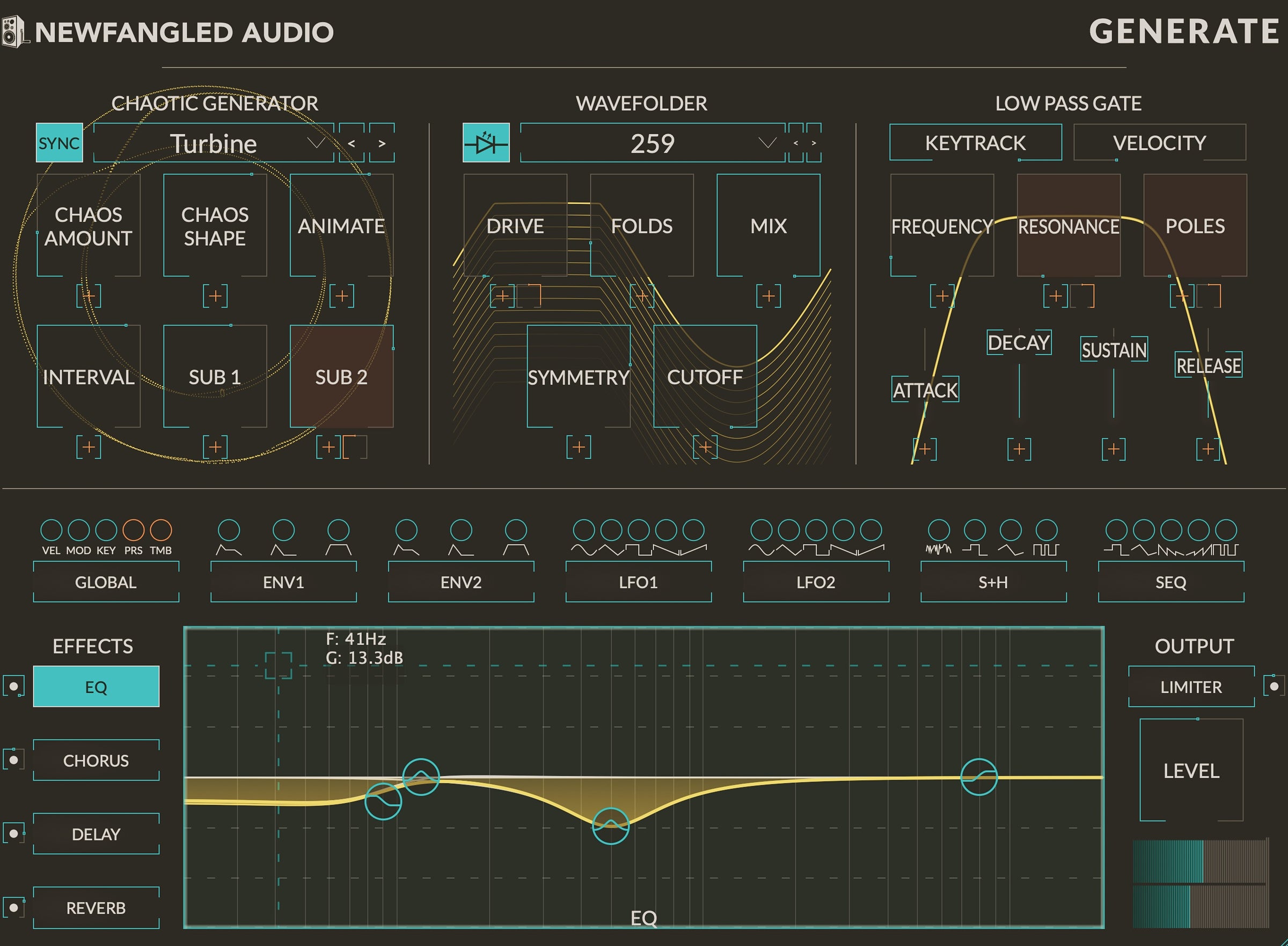This screenshot has width=1288, height=946.
Task: Open the CHORUS effect tab
Action: [x=96, y=760]
